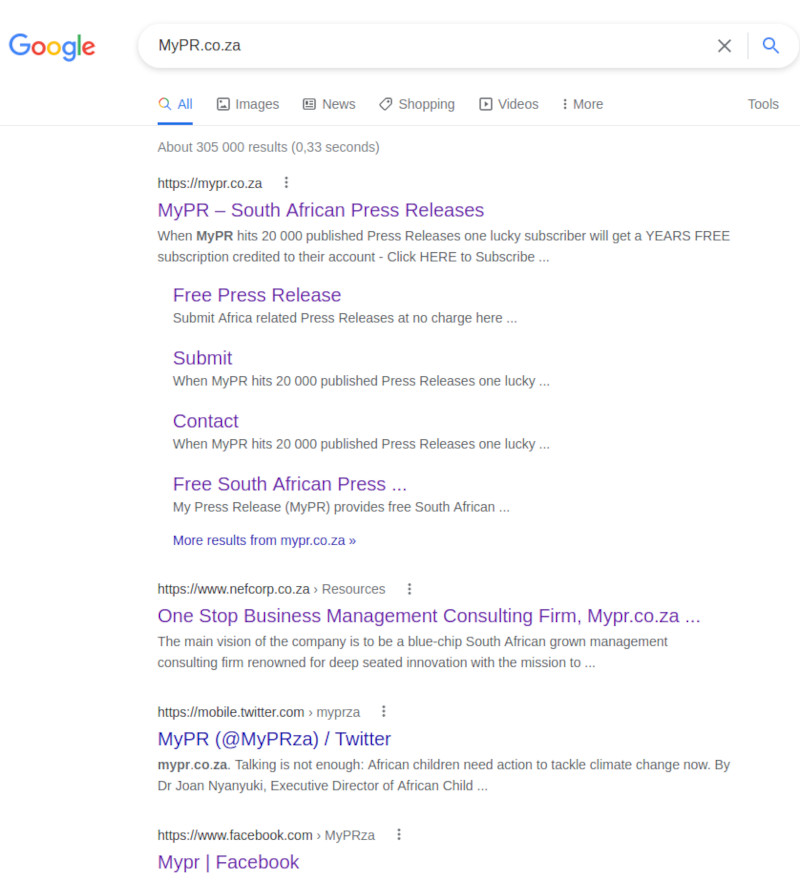Select the Videos search tab
The width and height of the screenshot is (800, 882).
(x=509, y=104)
